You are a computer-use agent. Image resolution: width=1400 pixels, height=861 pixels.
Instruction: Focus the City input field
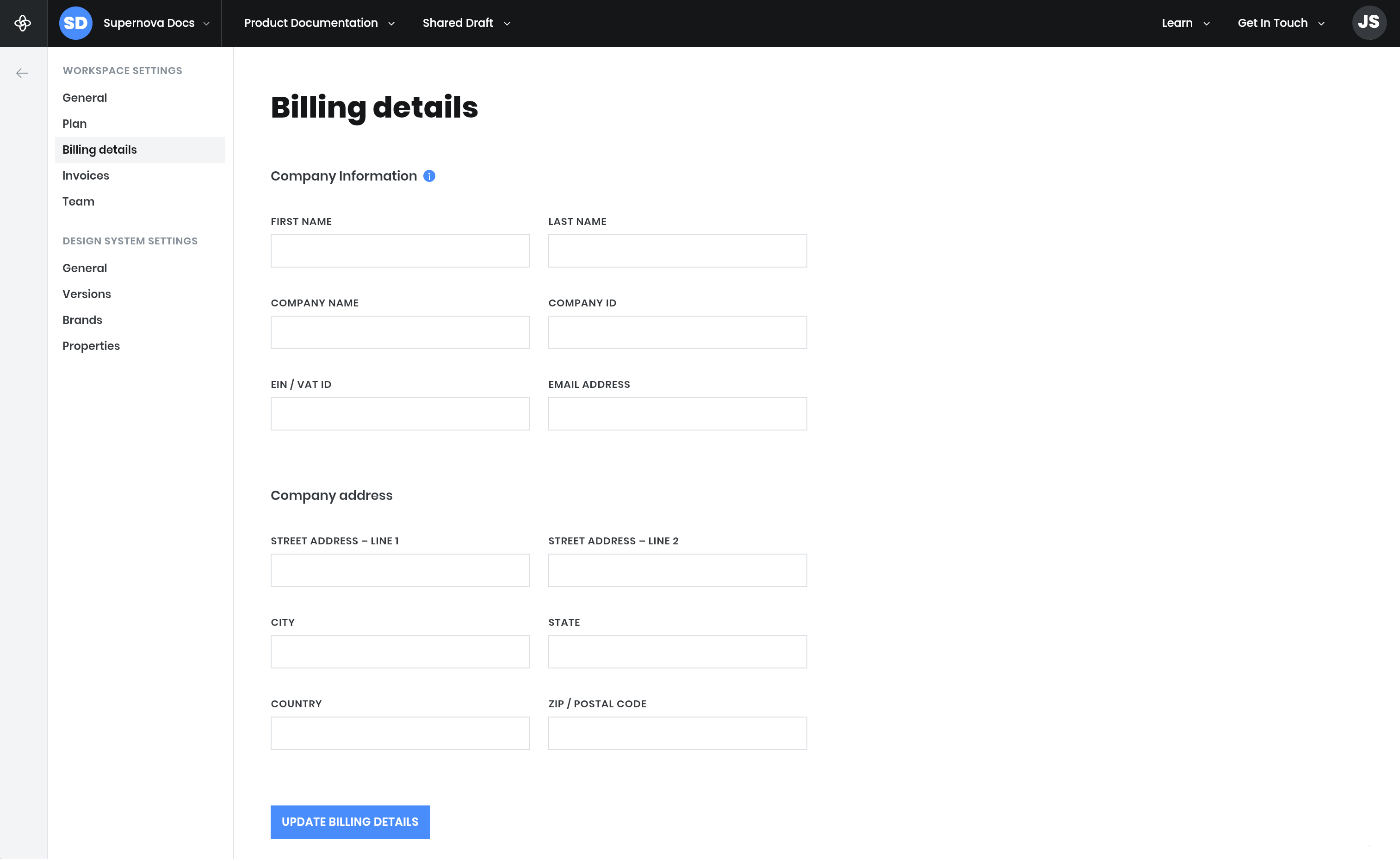pos(400,651)
